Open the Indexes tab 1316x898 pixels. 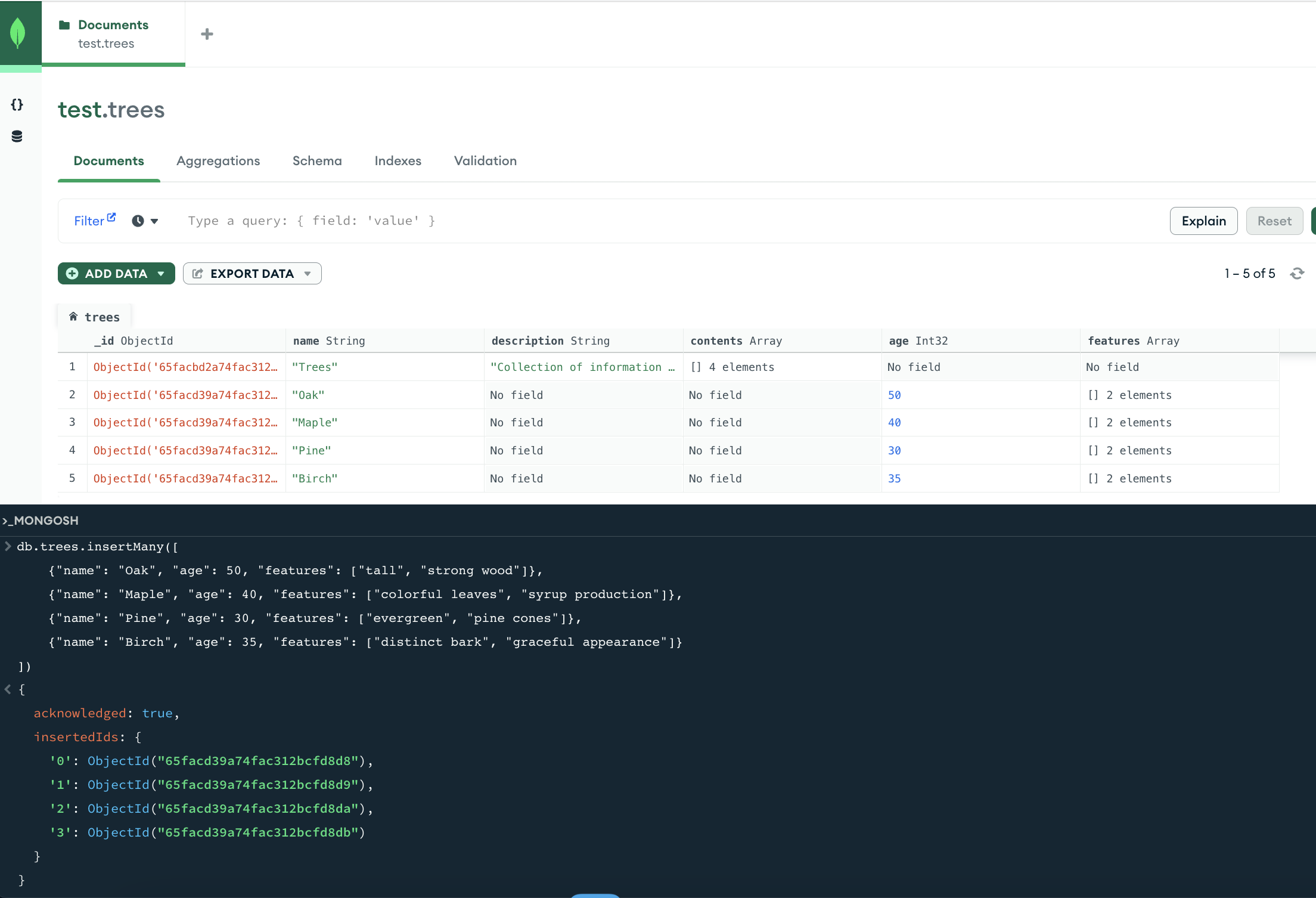(398, 161)
